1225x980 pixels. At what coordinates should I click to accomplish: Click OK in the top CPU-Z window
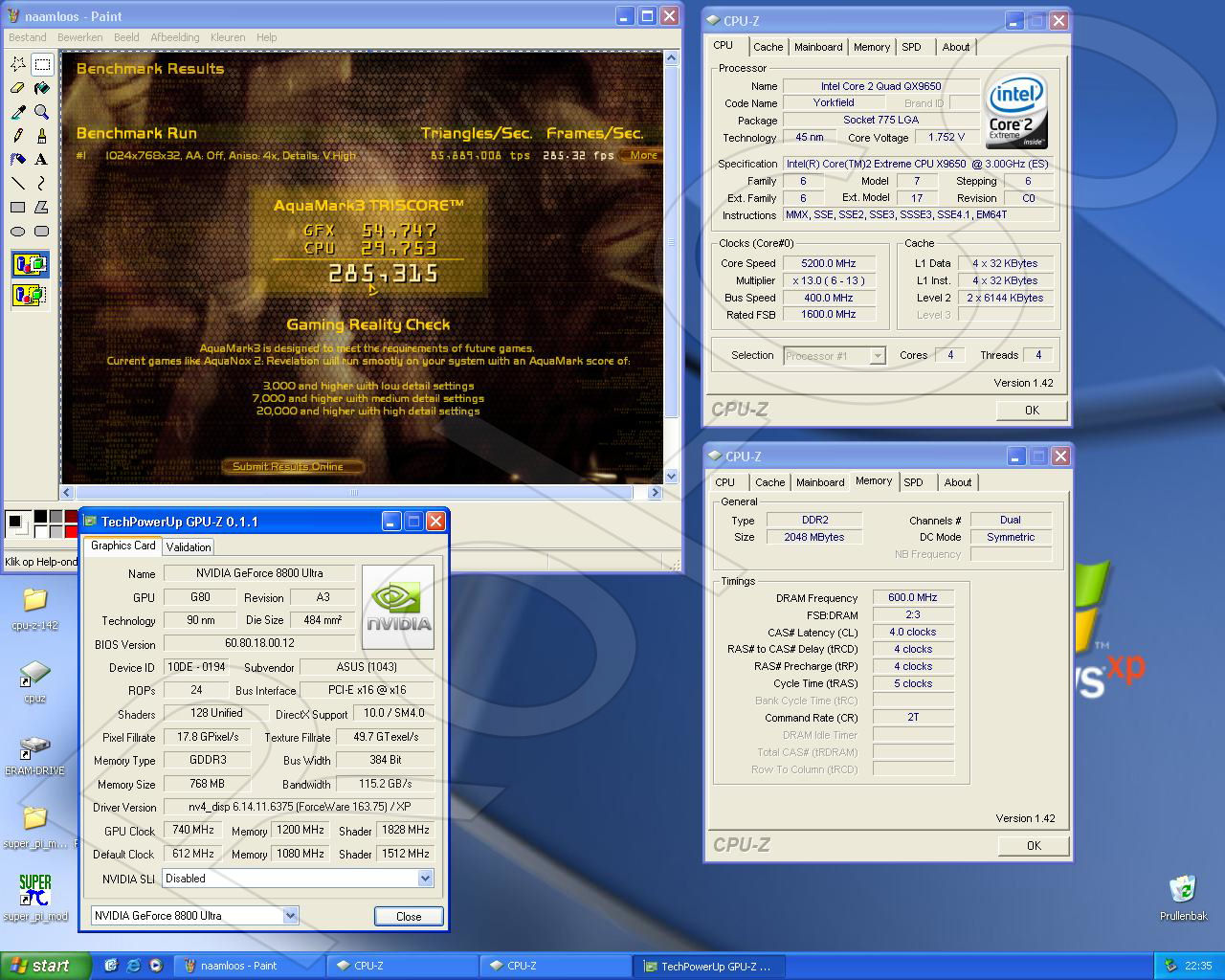coord(1032,410)
